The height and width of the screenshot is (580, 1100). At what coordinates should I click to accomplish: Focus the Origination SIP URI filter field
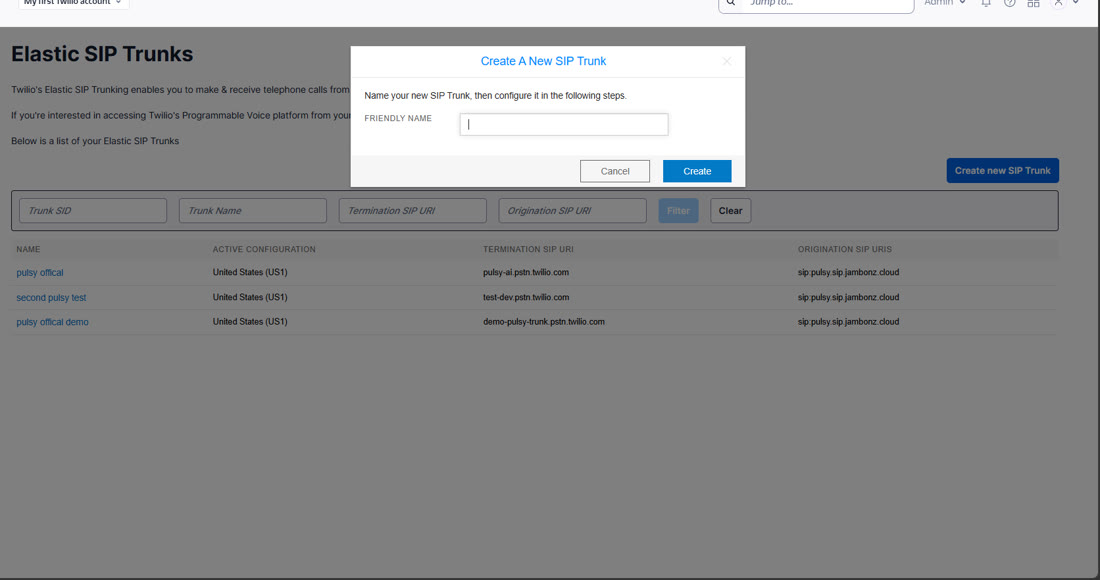[x=572, y=210]
